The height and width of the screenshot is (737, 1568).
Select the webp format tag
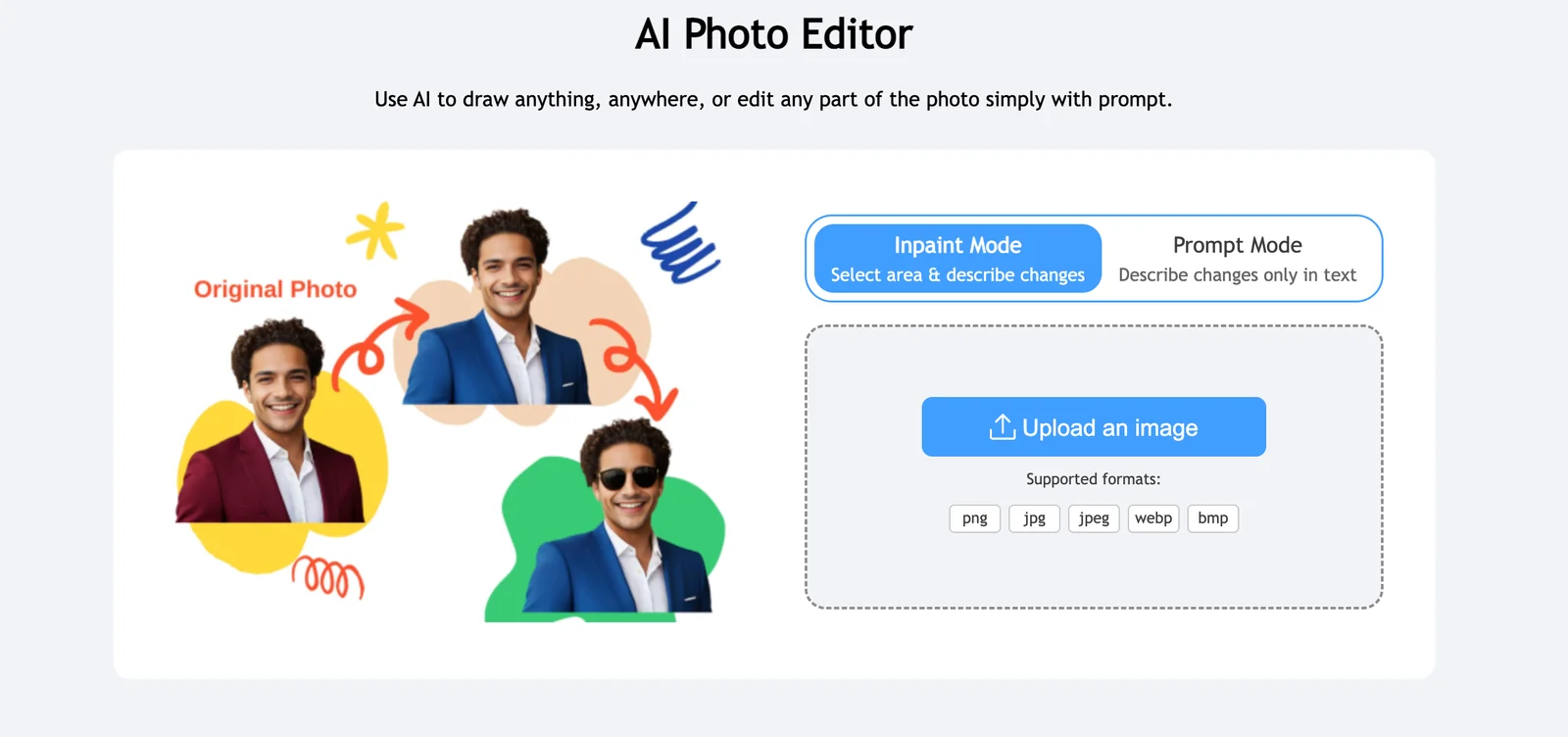pos(1153,518)
